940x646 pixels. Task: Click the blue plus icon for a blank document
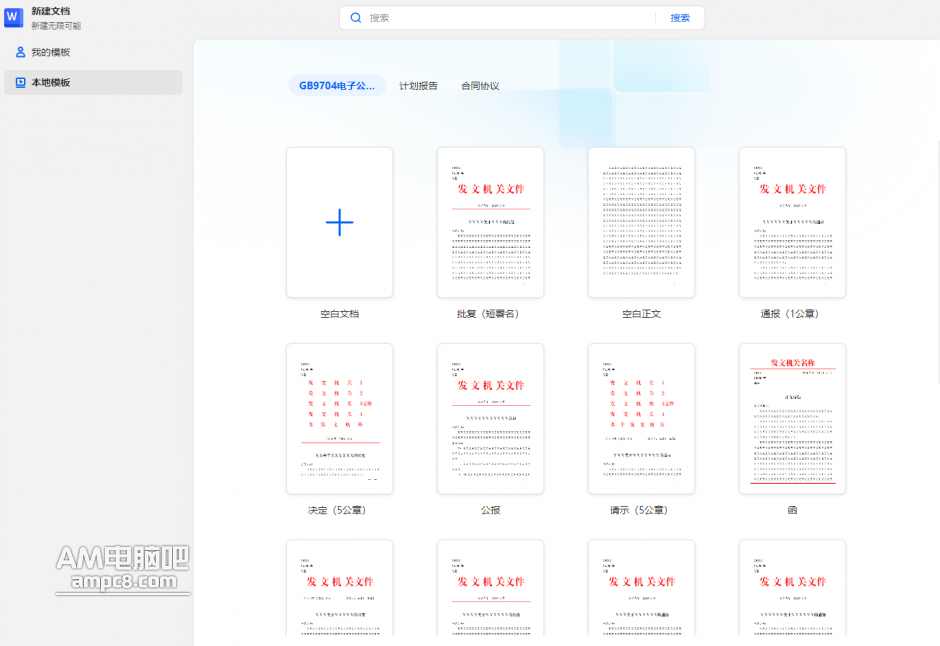pos(339,222)
